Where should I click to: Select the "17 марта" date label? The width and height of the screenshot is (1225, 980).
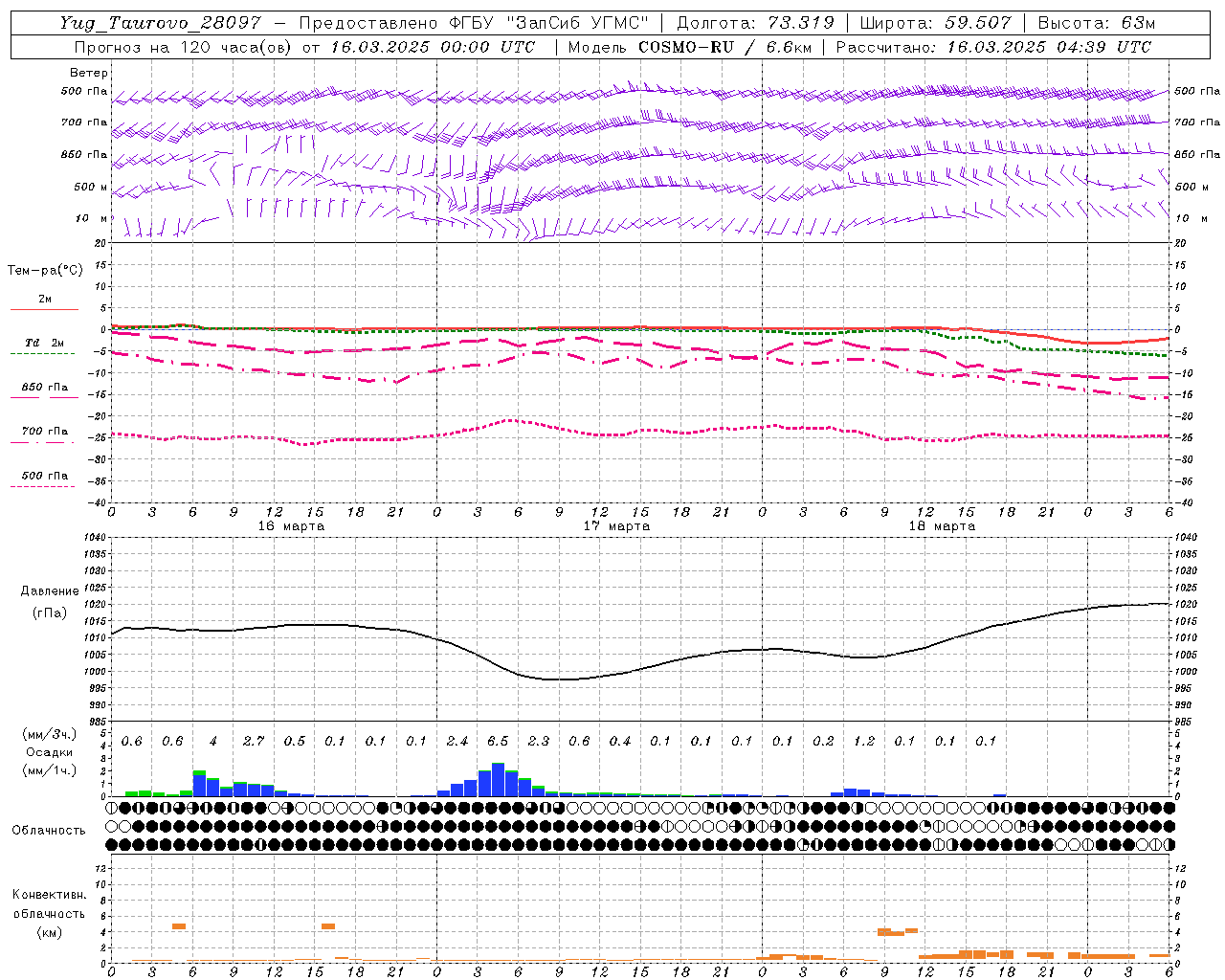click(x=616, y=526)
